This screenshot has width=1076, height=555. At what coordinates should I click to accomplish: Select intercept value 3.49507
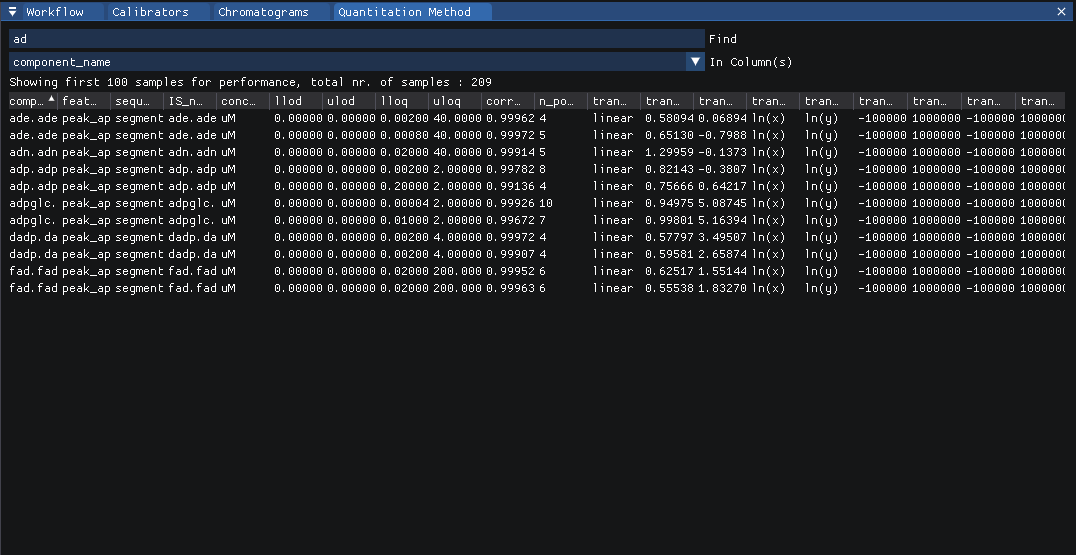click(722, 237)
